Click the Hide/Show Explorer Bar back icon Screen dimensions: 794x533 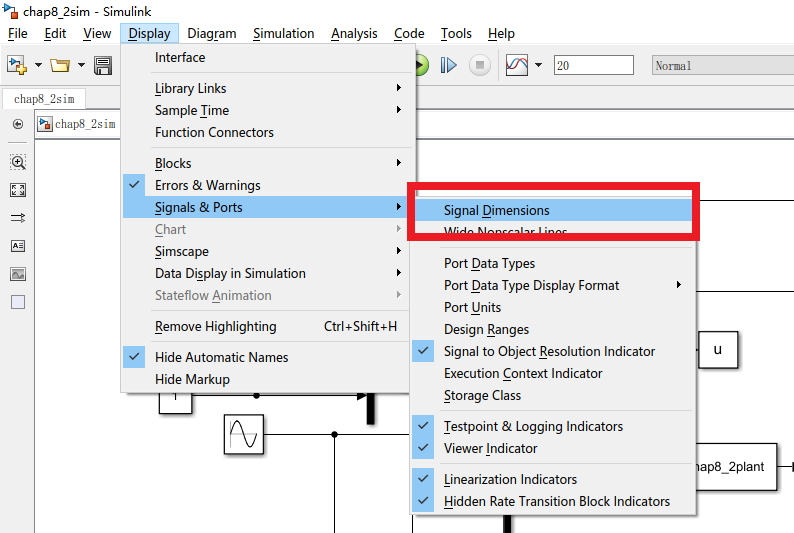click(x=18, y=124)
